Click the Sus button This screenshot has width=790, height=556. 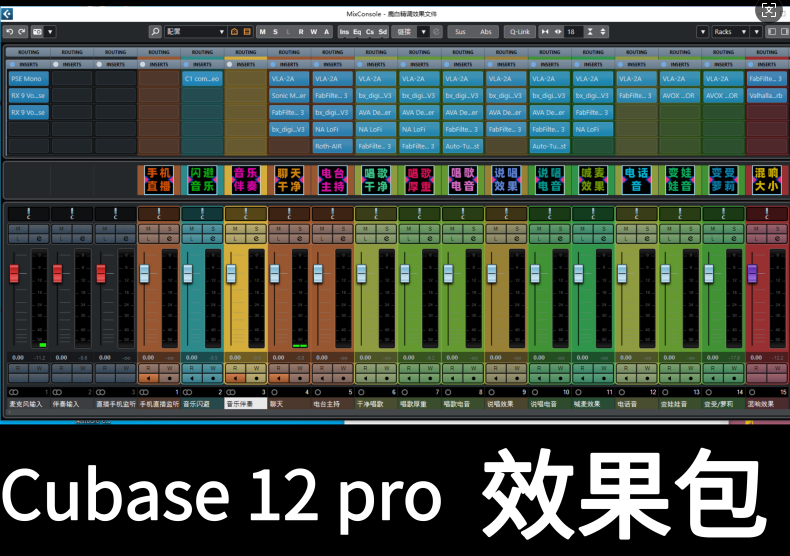(x=460, y=32)
